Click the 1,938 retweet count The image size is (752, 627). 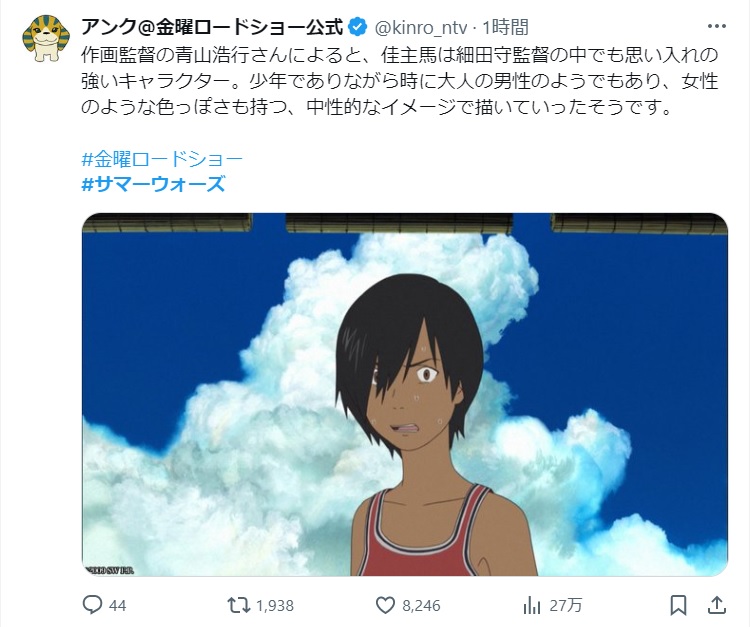pos(275,606)
